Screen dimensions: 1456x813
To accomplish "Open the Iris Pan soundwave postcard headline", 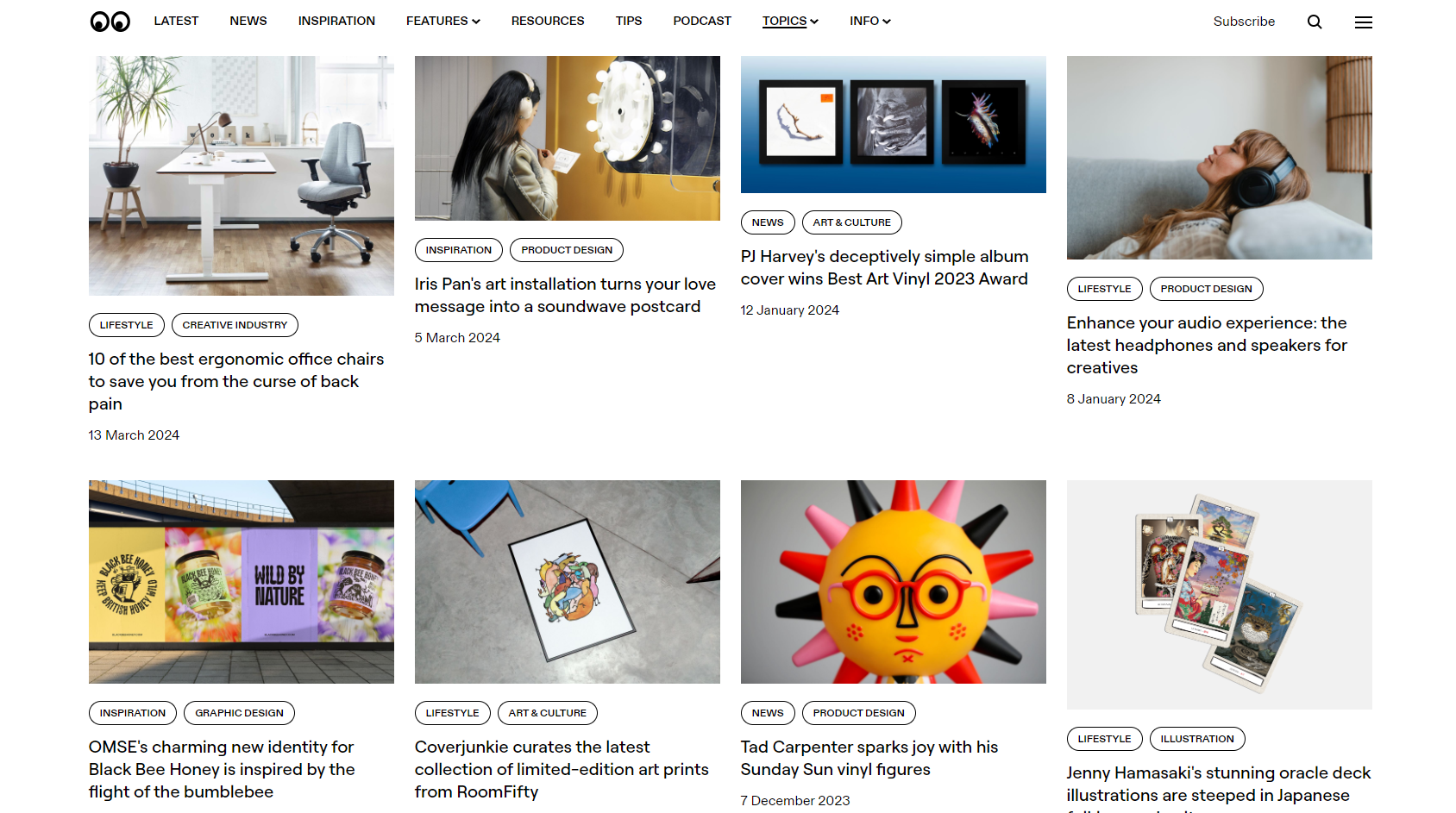I will (x=565, y=295).
